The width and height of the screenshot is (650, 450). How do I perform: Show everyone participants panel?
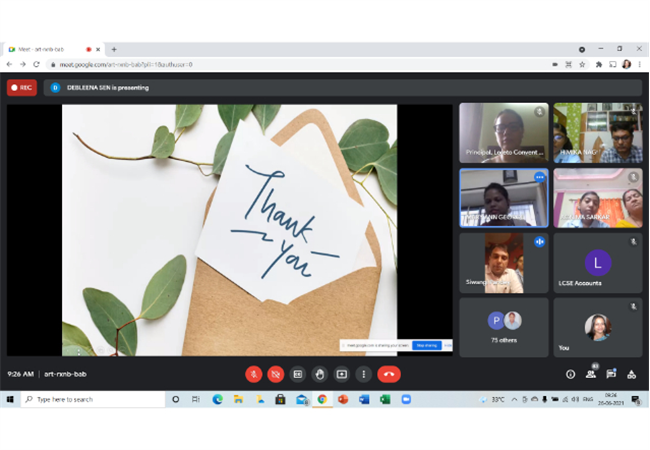591,374
